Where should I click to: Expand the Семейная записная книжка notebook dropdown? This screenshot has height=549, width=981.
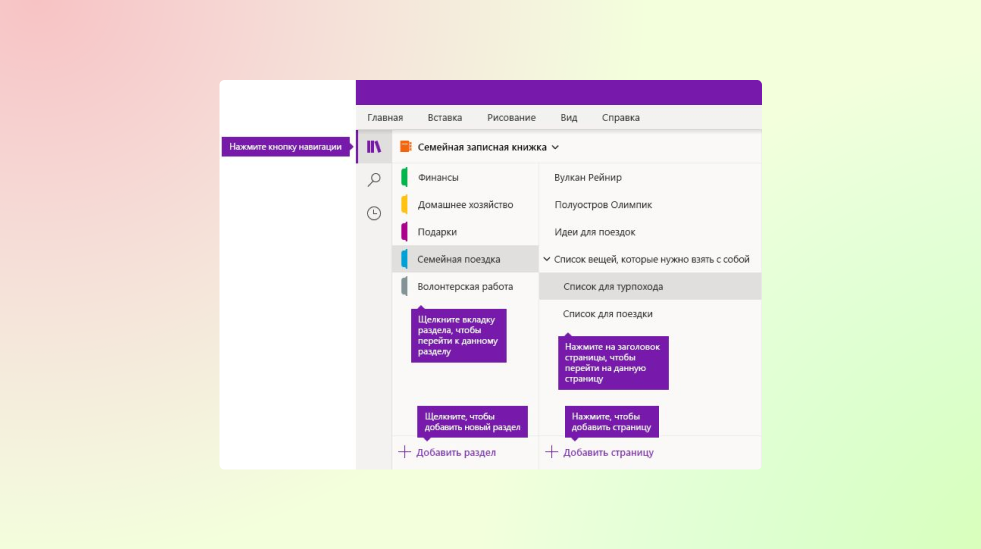pyautogui.click(x=555, y=147)
